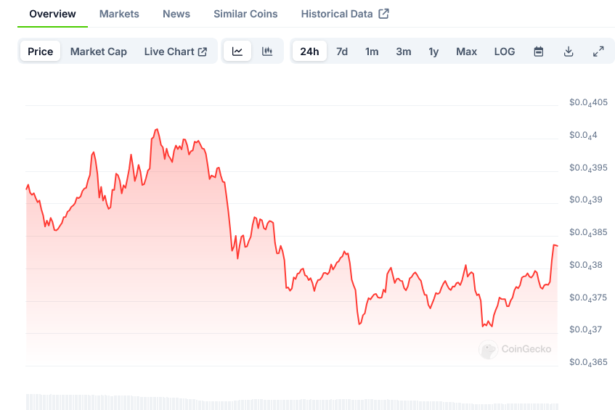Open Live Chart in new window
The width and height of the screenshot is (615, 410).
tap(175, 51)
